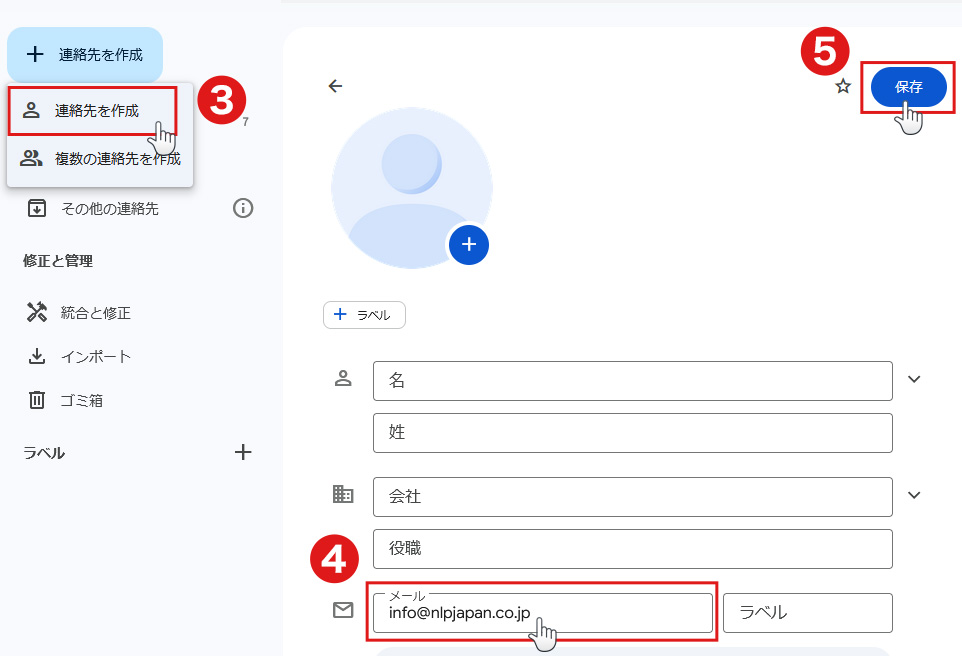Click the info icon beside その他の連絡先

click(242, 208)
